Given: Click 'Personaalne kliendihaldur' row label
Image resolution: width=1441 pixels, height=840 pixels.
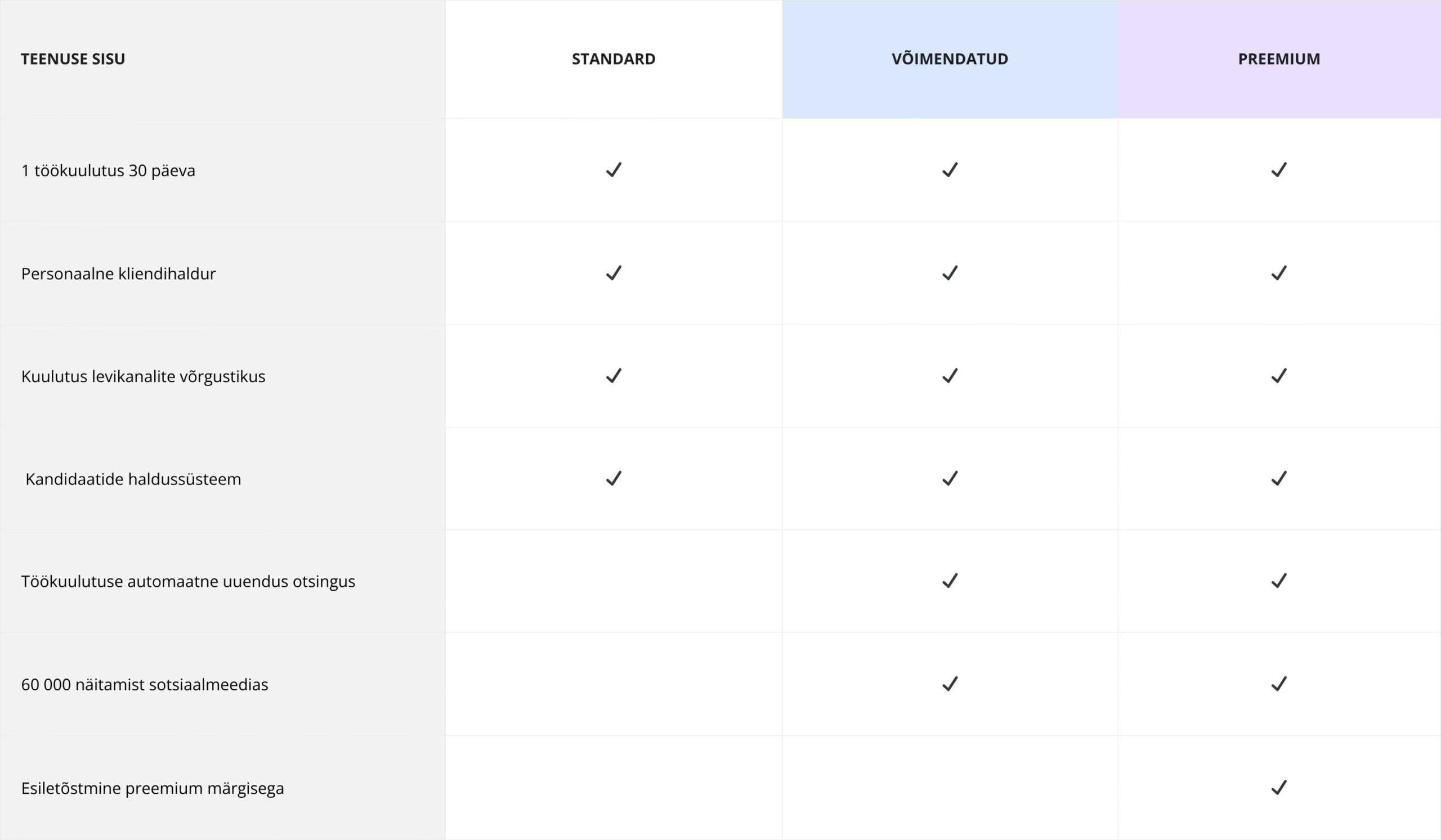Looking at the screenshot, I should pyautogui.click(x=118, y=273).
